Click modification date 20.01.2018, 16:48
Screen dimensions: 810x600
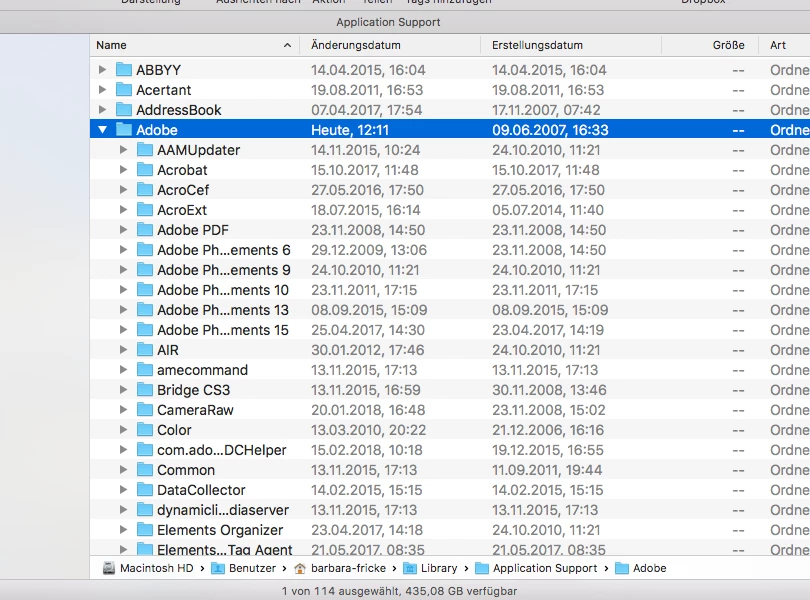point(368,410)
